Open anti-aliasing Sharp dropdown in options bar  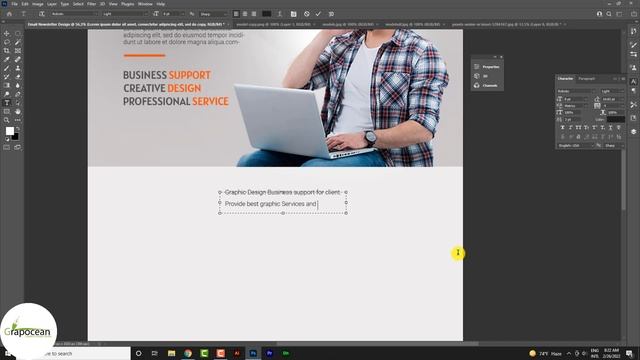[213, 14]
